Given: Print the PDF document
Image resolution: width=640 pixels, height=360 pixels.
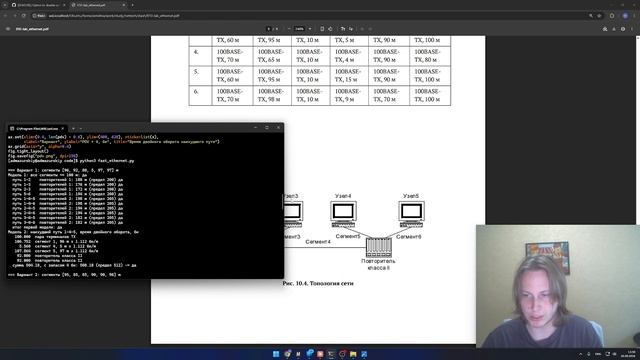Looking at the screenshot, I should [623, 29].
